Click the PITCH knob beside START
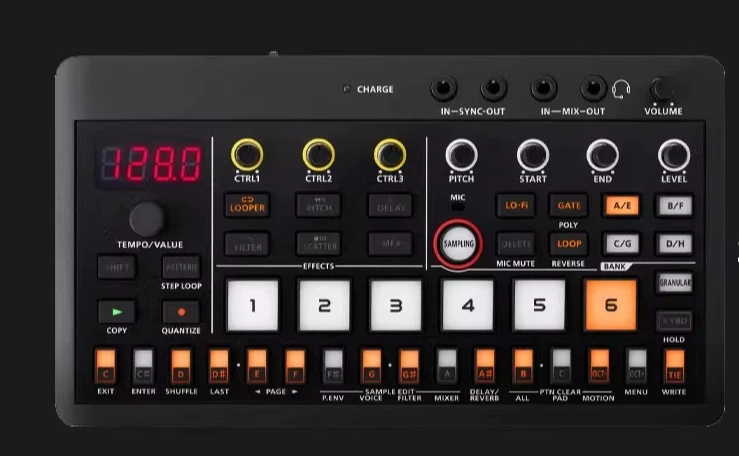 461,155
